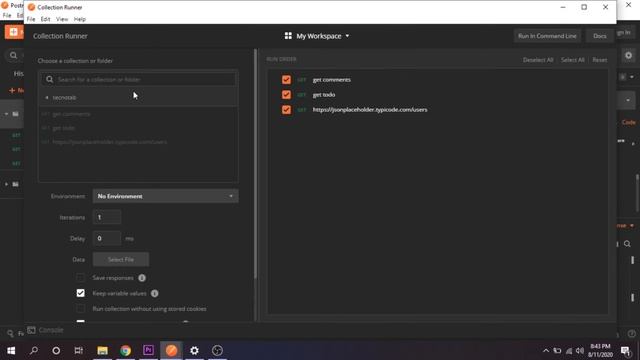Click the search magnifier in collection search
This screenshot has width=640, height=360.
49,79
